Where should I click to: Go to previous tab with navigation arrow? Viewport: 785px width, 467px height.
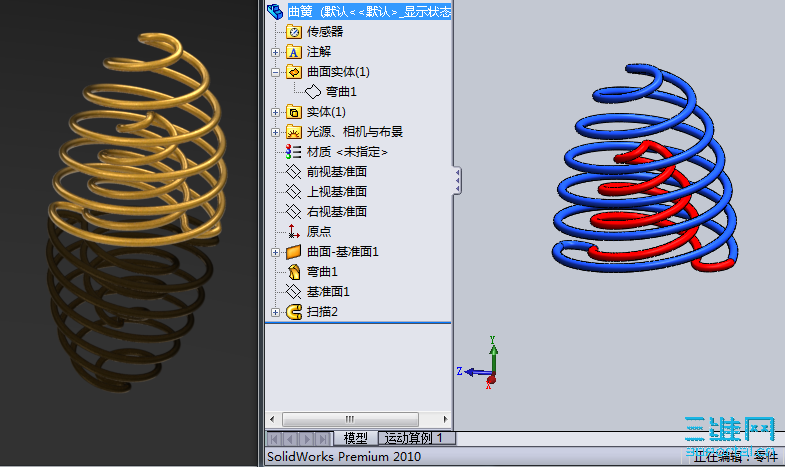[290, 439]
